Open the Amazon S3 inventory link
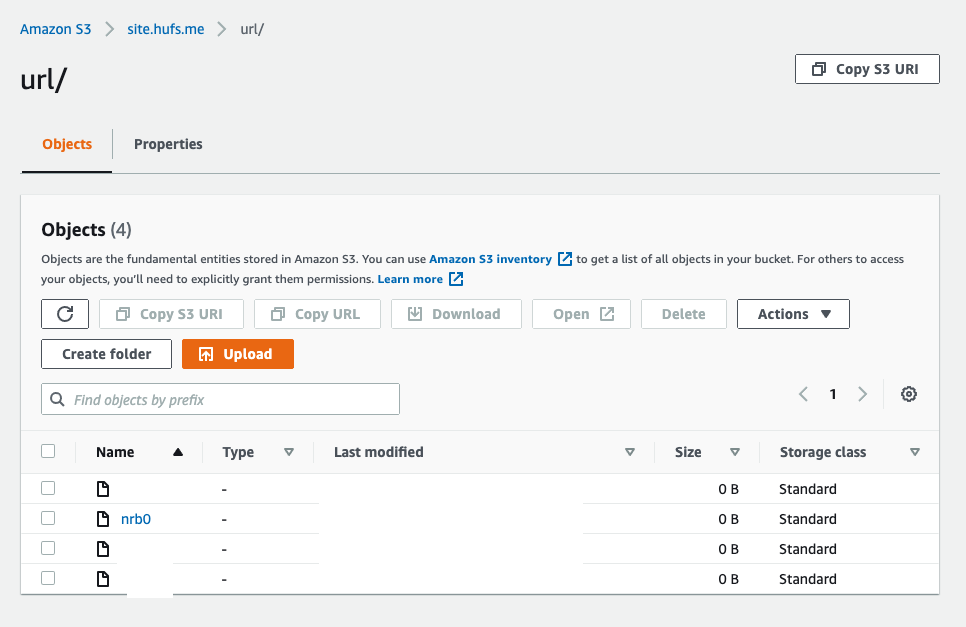 click(490, 259)
